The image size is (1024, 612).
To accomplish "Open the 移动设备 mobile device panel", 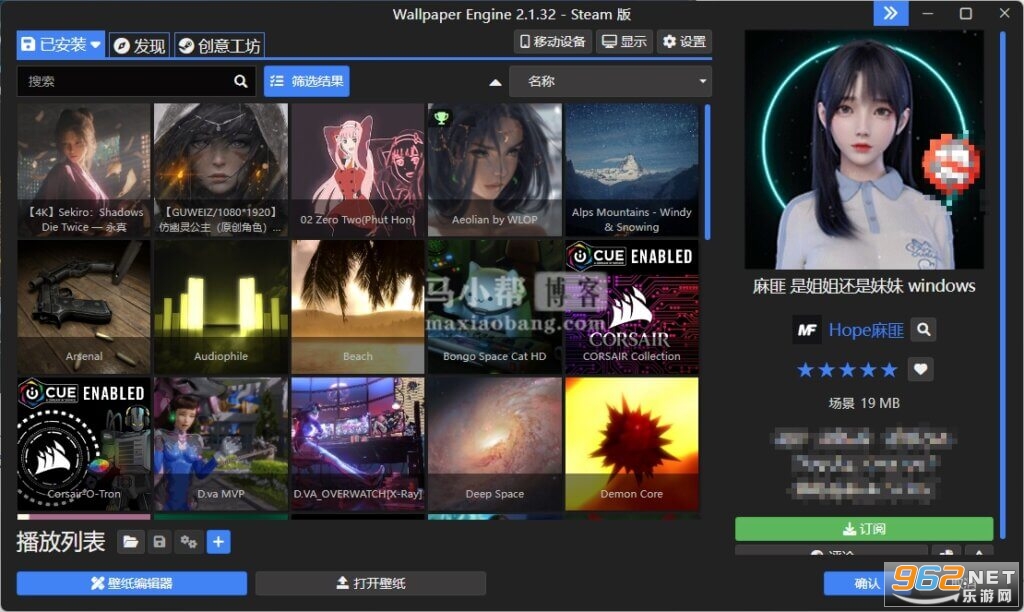I will pos(553,42).
